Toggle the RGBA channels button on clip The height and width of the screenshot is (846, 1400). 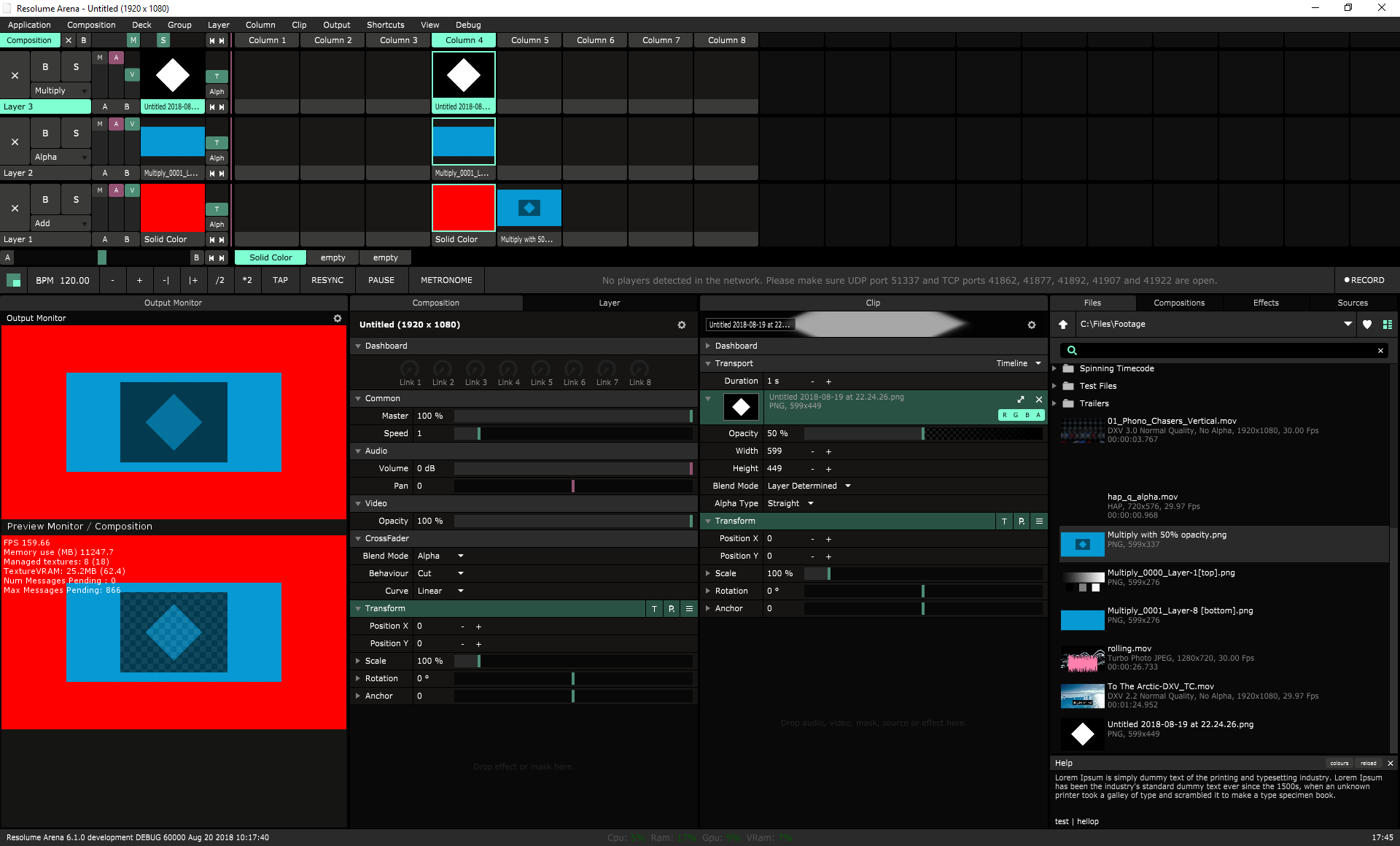[1021, 415]
